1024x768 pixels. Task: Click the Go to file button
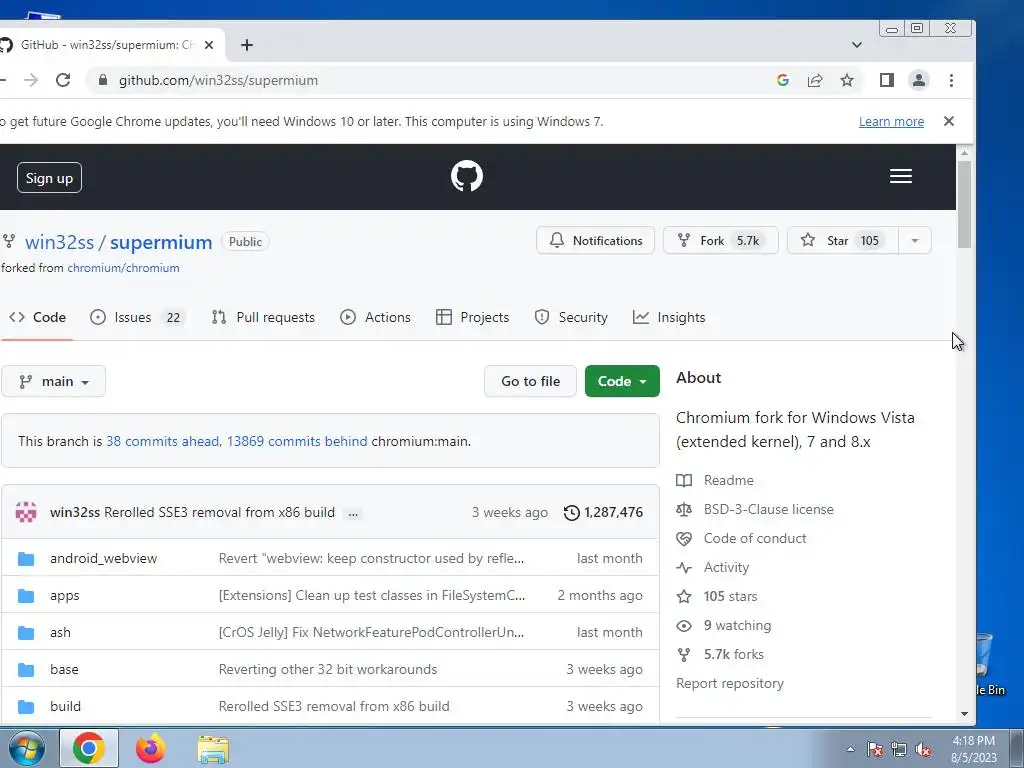tap(530, 381)
